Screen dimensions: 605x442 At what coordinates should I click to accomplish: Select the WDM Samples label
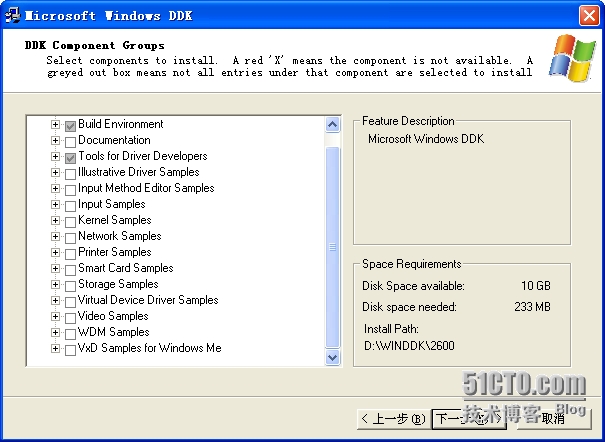(x=113, y=332)
